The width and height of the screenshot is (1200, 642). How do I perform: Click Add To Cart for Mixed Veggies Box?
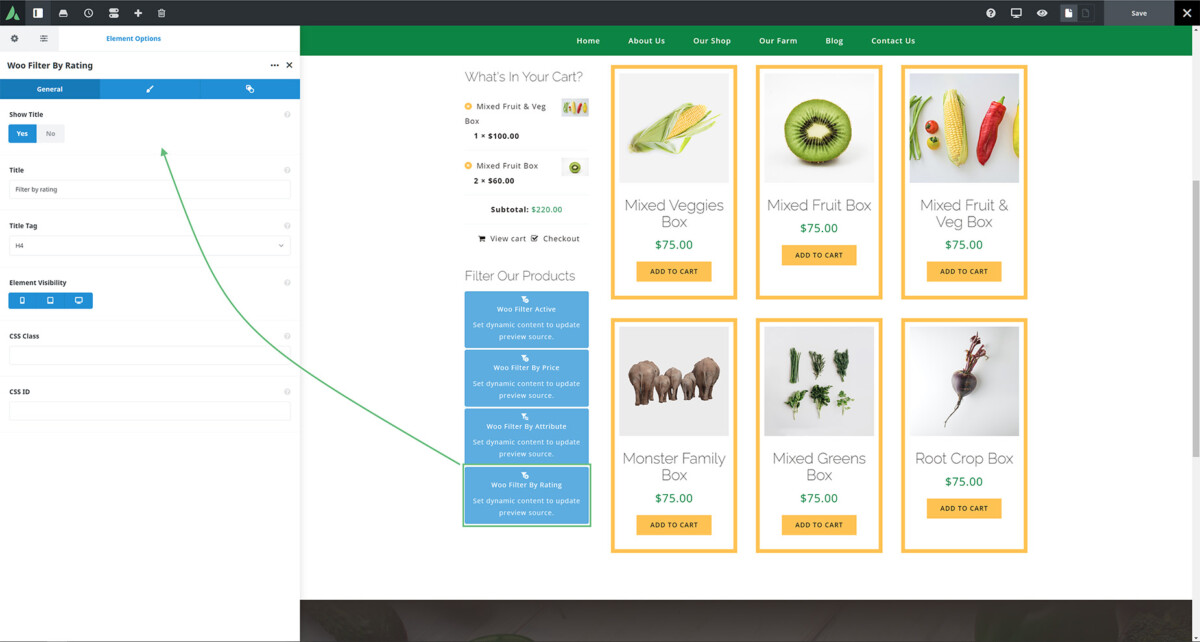[x=674, y=271]
